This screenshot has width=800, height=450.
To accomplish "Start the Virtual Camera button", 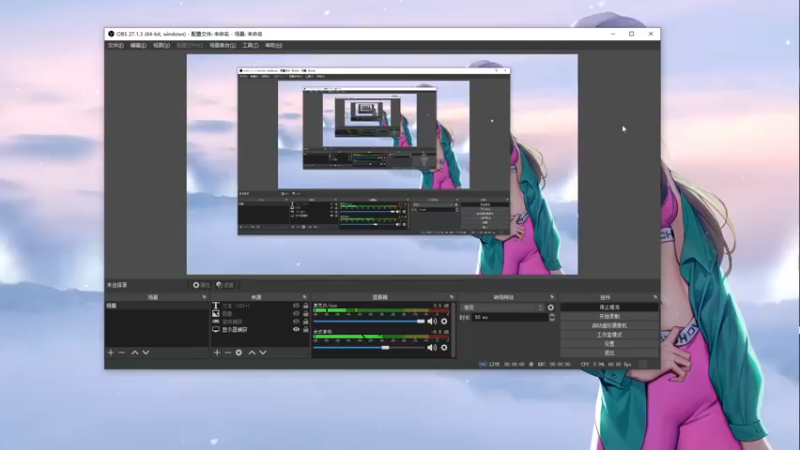I will point(609,326).
